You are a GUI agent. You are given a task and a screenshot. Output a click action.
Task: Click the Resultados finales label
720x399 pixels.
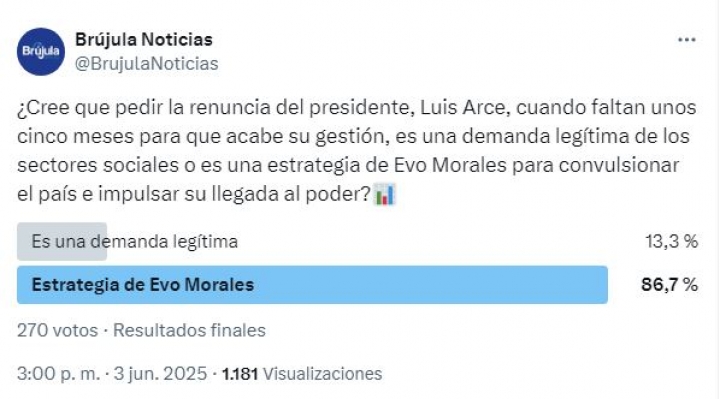189,331
